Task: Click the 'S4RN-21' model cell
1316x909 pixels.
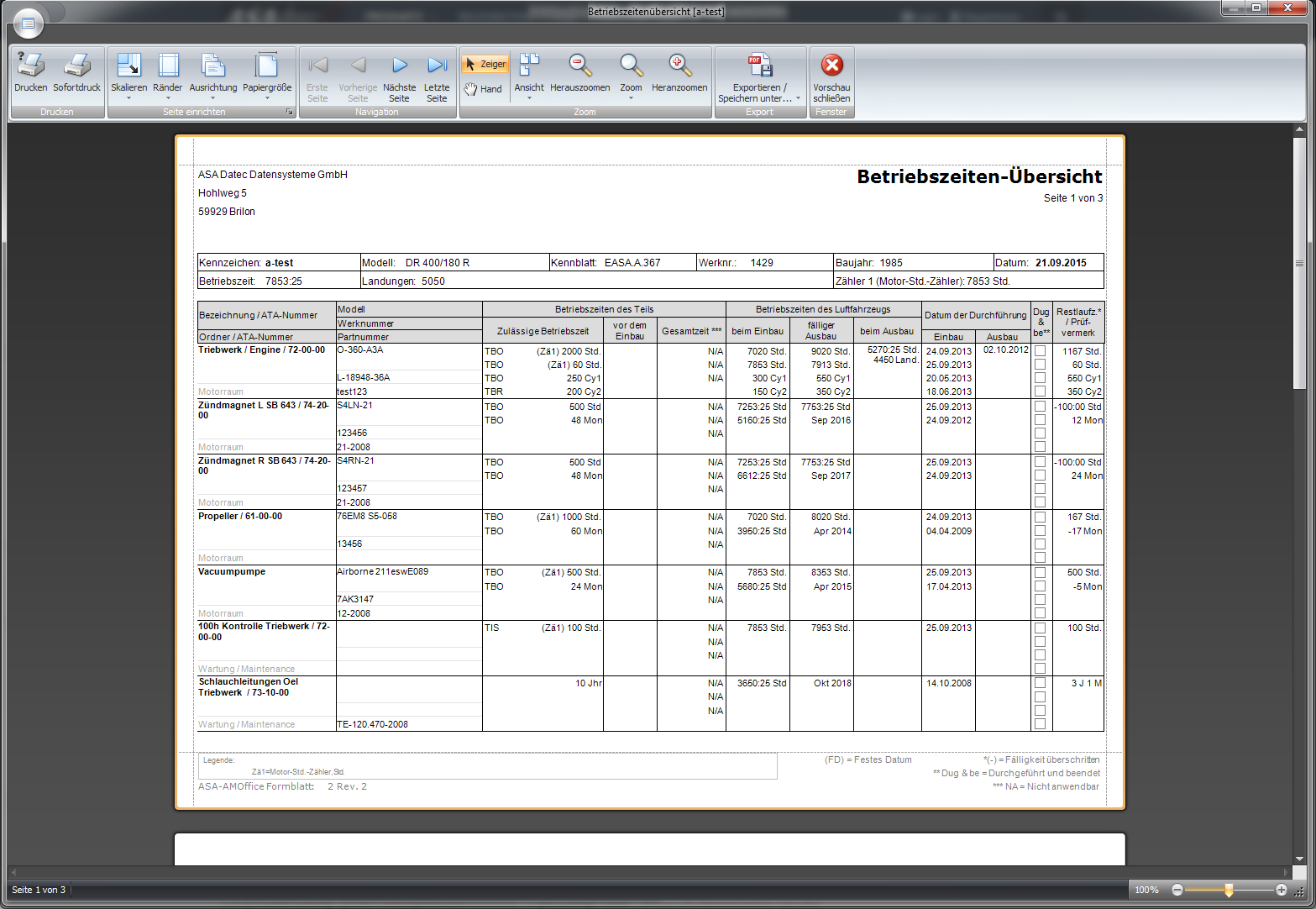Action: point(356,460)
